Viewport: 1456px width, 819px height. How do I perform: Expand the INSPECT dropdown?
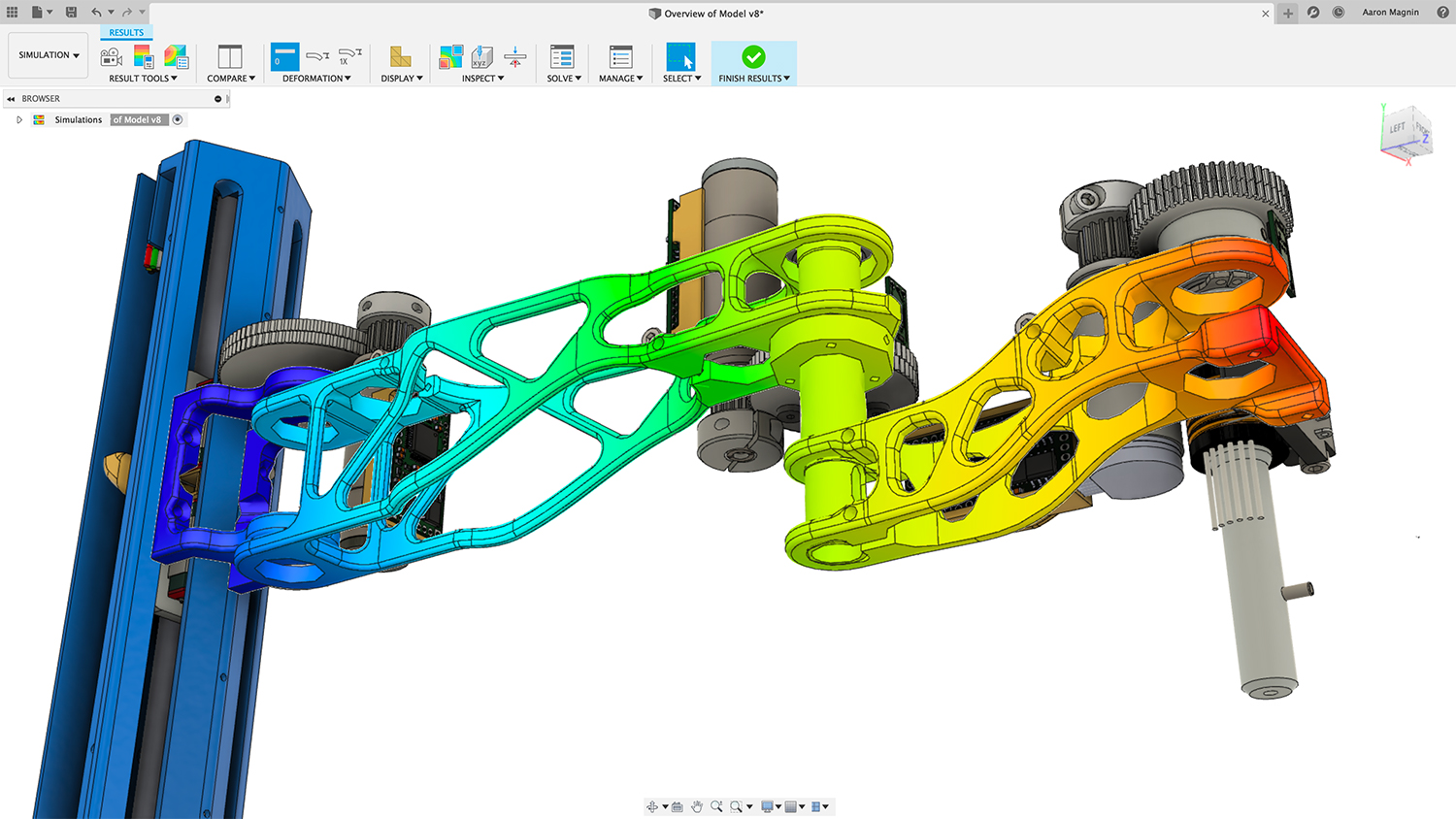pos(482,79)
